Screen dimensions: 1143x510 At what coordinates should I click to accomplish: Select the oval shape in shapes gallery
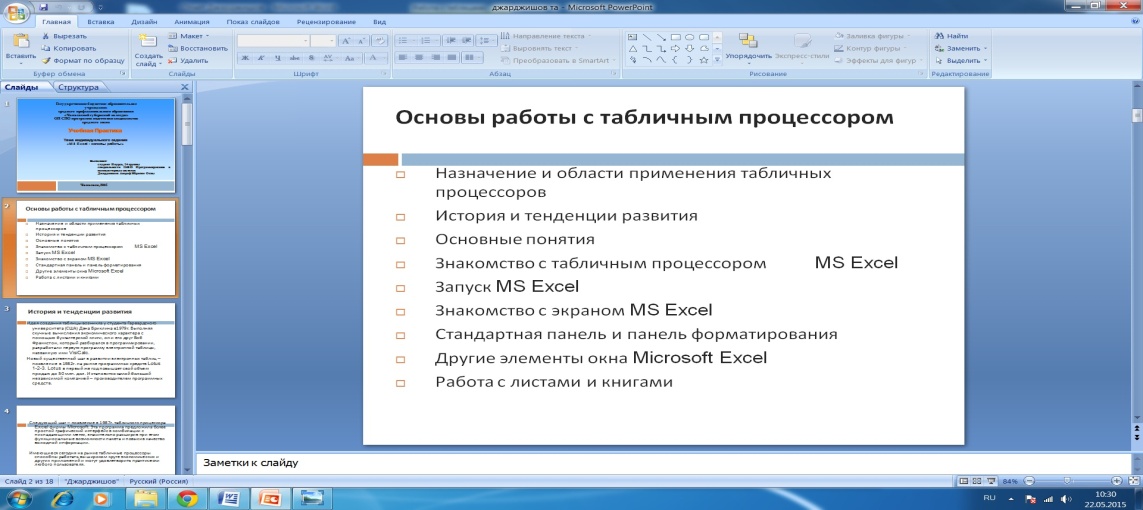pos(690,36)
